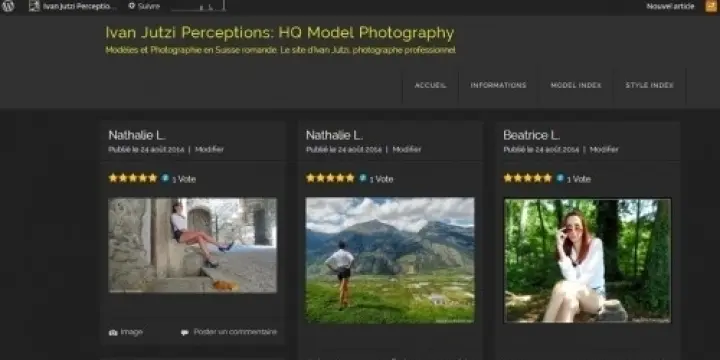The width and height of the screenshot is (720, 360).
Task: Open second Nathalie L. post title above mountain photo
Action: point(334,135)
